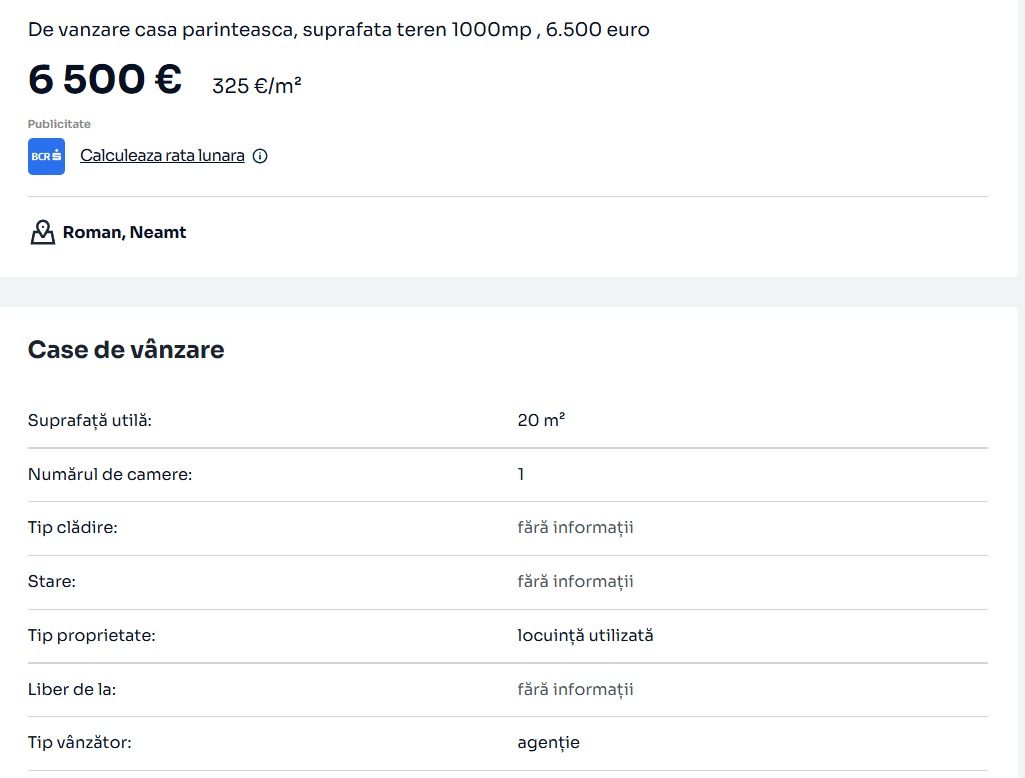Click the Roman, Neamt location text
1025x778 pixels.
click(x=124, y=232)
